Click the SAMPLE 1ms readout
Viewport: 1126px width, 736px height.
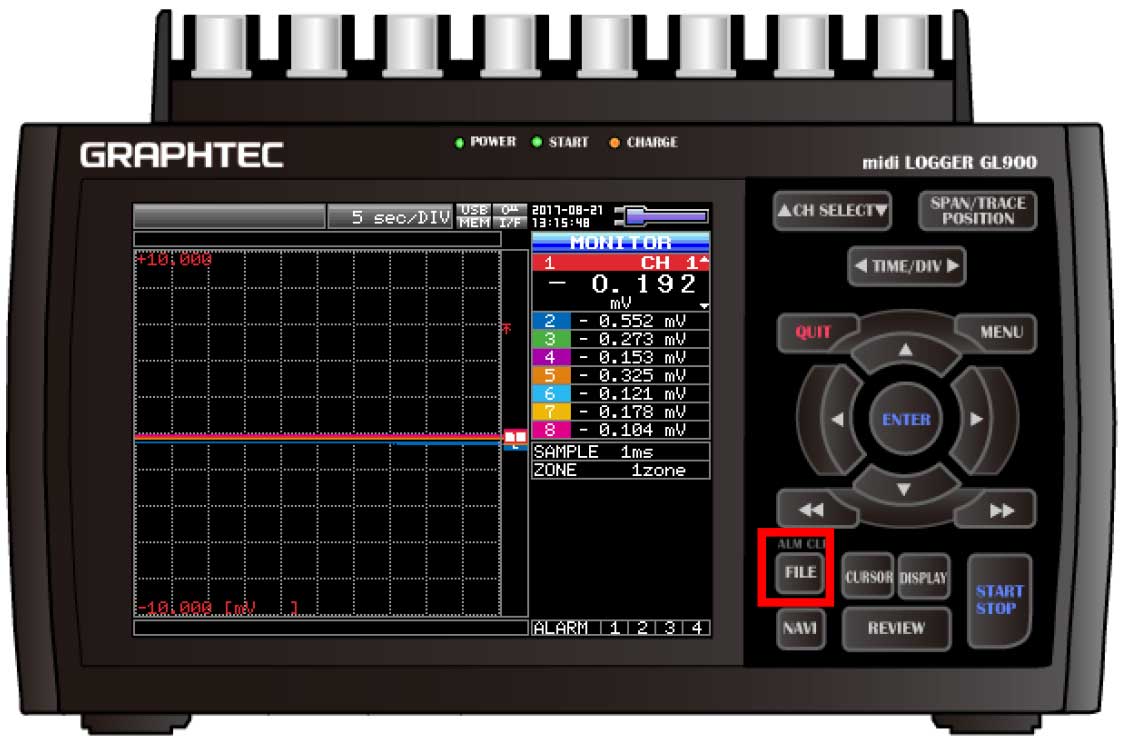(620, 452)
